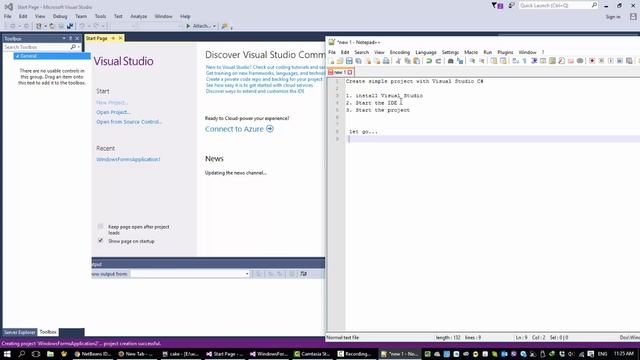Switch to the Server Explorer tab
Image resolution: width=640 pixels, height=360 pixels.
click(20, 332)
